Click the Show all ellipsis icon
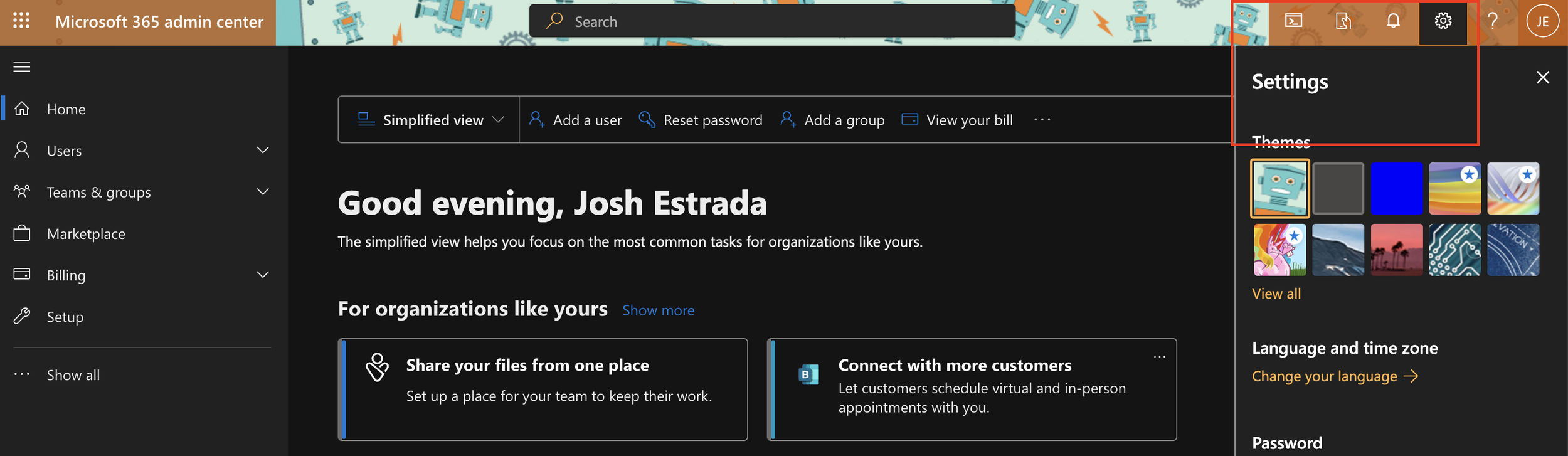Viewport: 1568px width, 456px height. 22,374
